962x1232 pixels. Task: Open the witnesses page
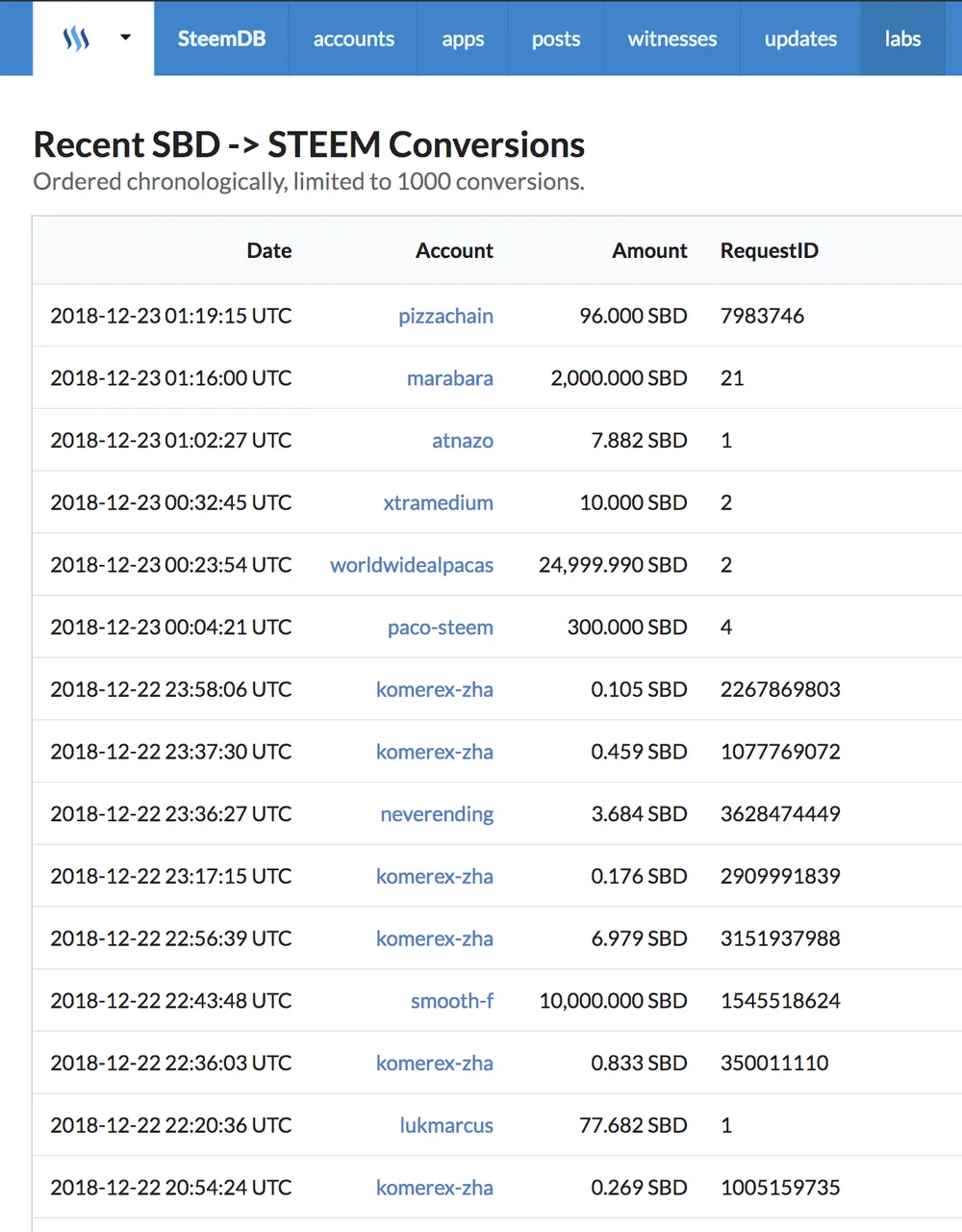671,38
